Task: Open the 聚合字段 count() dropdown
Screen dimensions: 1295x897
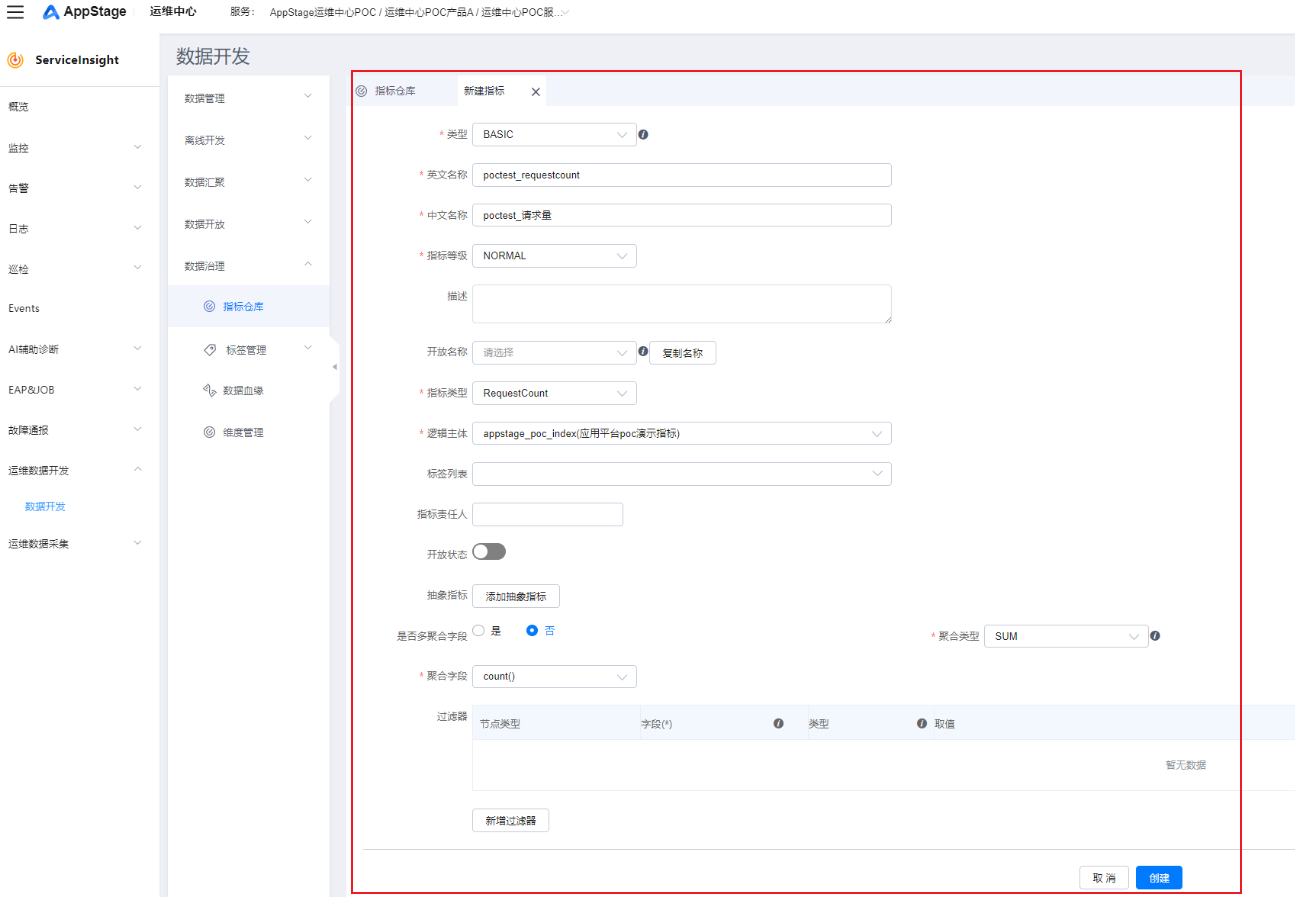Action: 554,677
